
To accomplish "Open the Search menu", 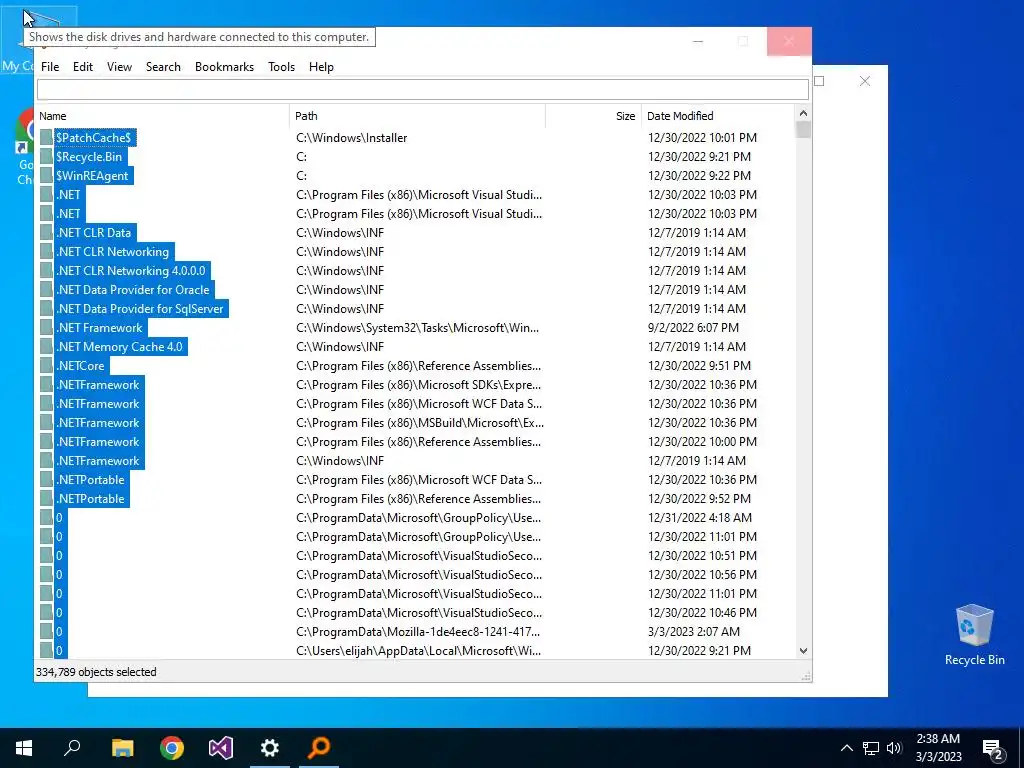I will point(163,67).
